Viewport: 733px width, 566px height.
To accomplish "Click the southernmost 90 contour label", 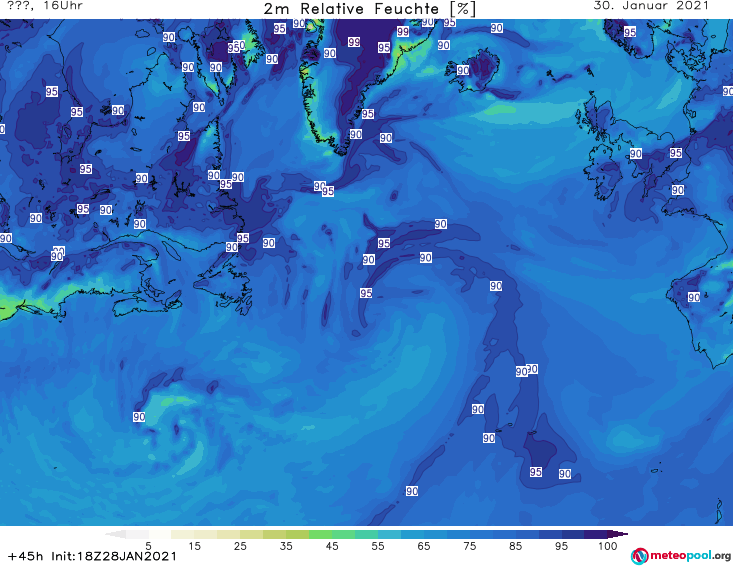I will point(412,491).
